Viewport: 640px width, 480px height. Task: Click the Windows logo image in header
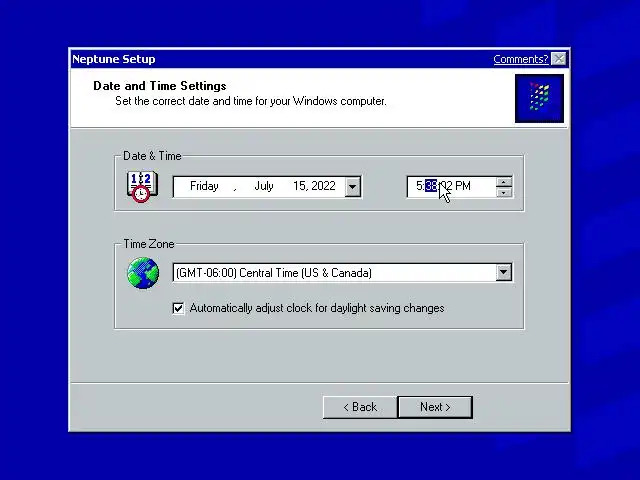tap(539, 98)
